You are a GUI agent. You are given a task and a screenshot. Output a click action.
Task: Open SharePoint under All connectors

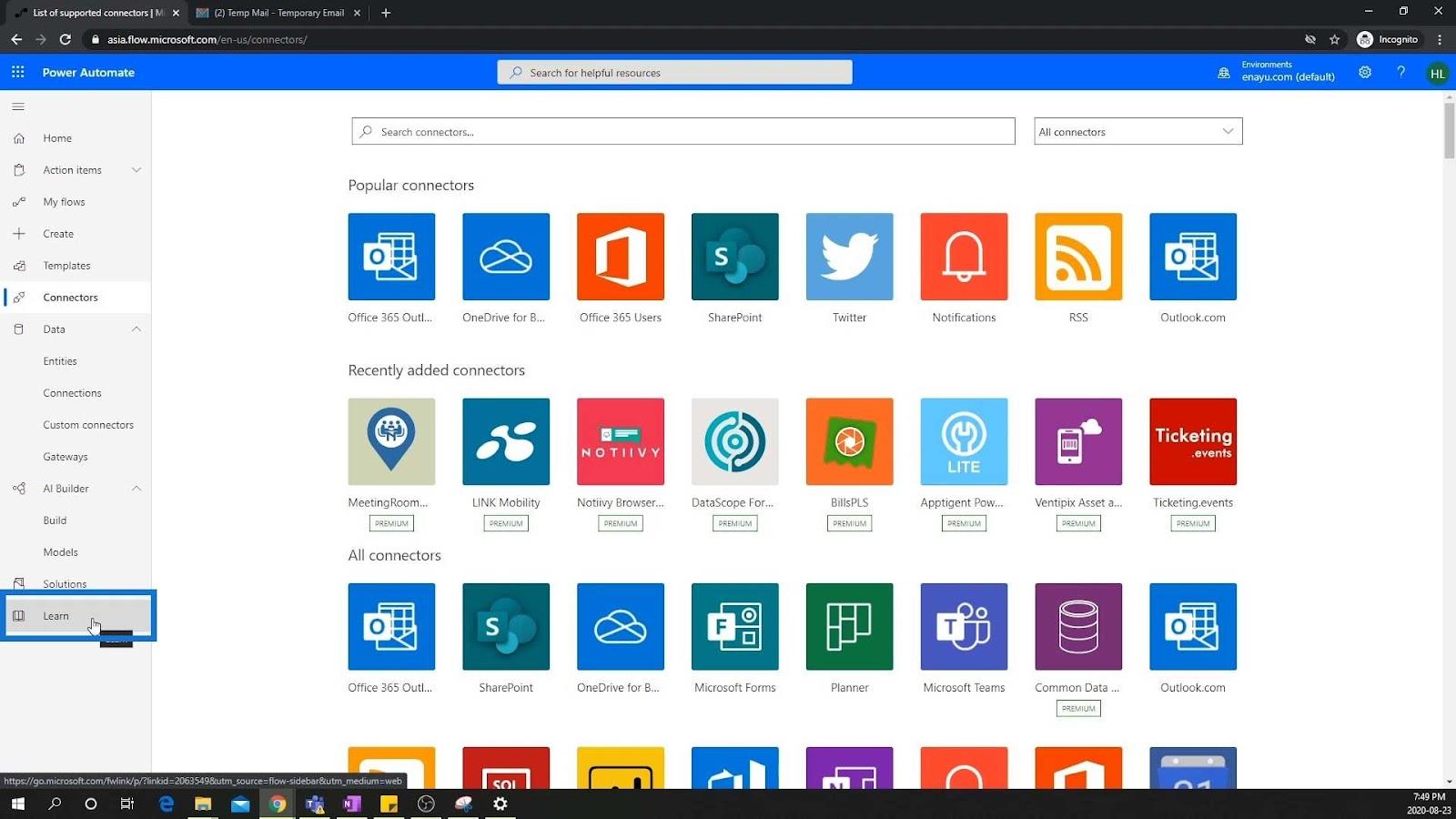506,627
